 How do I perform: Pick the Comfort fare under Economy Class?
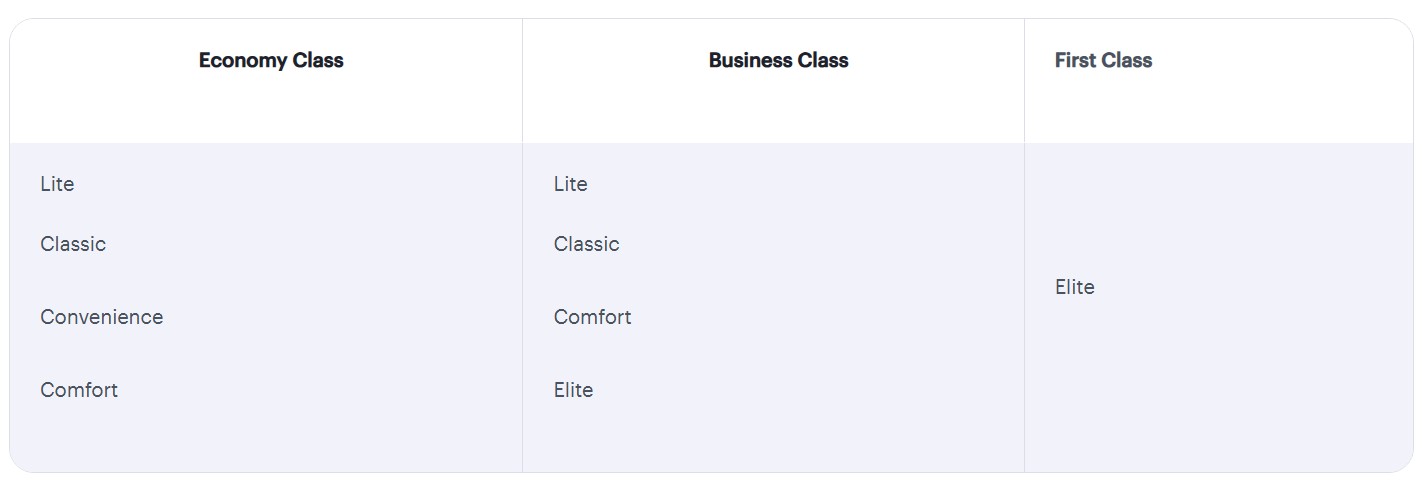(79, 390)
